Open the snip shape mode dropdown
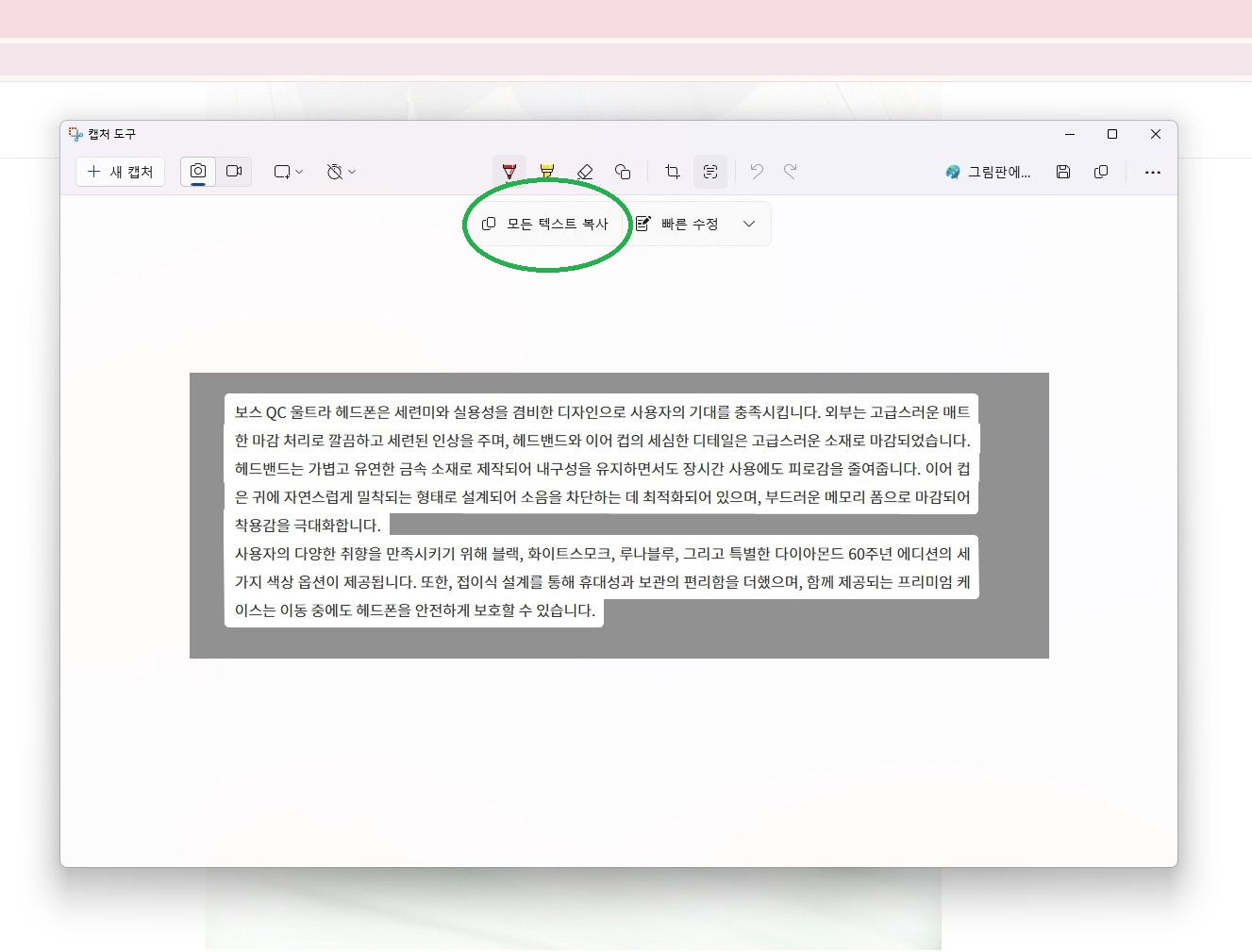Screen dimensions: 1252x952 288,172
